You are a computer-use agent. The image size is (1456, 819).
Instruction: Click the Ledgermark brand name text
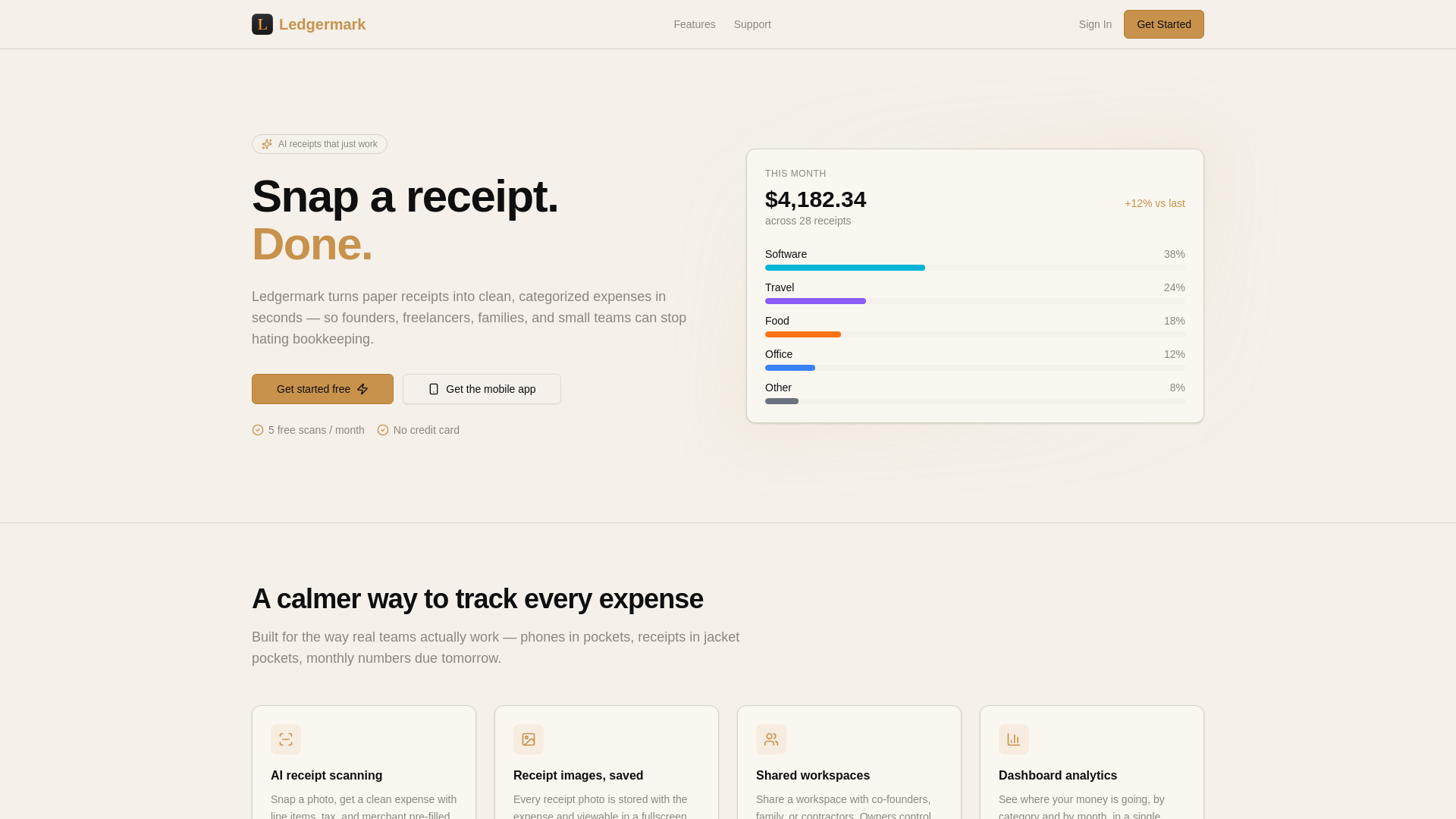click(x=322, y=24)
